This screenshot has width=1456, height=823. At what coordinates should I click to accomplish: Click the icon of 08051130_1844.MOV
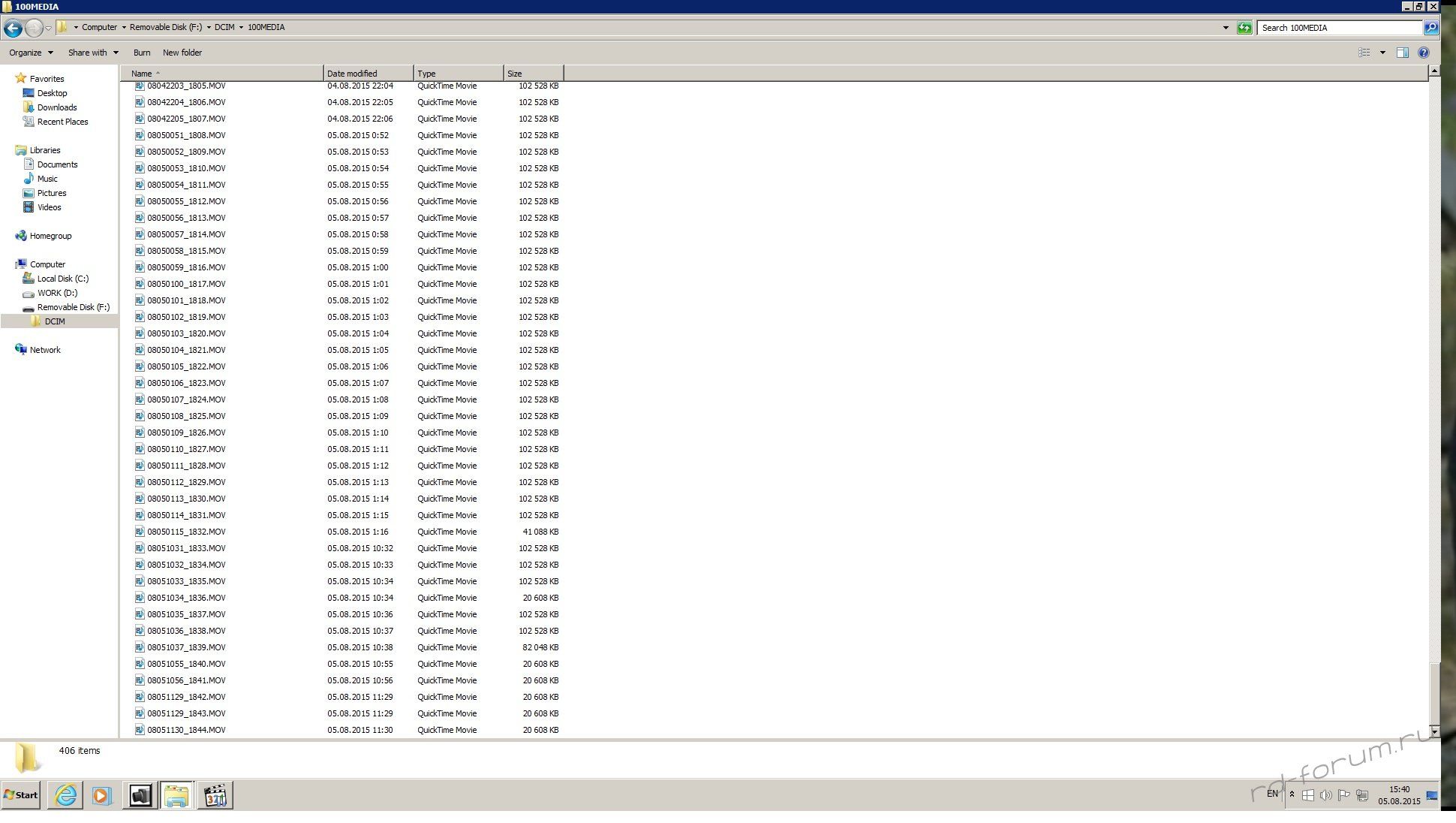coord(140,730)
